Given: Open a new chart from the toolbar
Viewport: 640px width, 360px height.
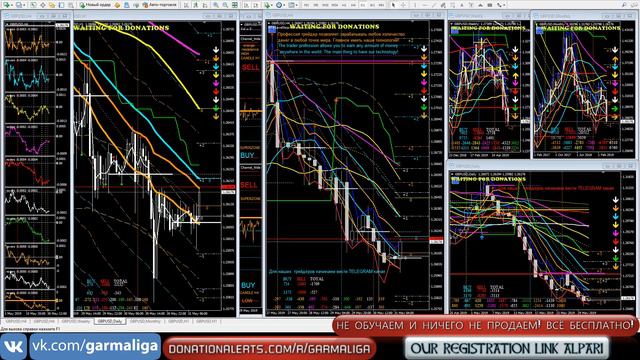Looking at the screenshot, I should (x=6, y=5).
